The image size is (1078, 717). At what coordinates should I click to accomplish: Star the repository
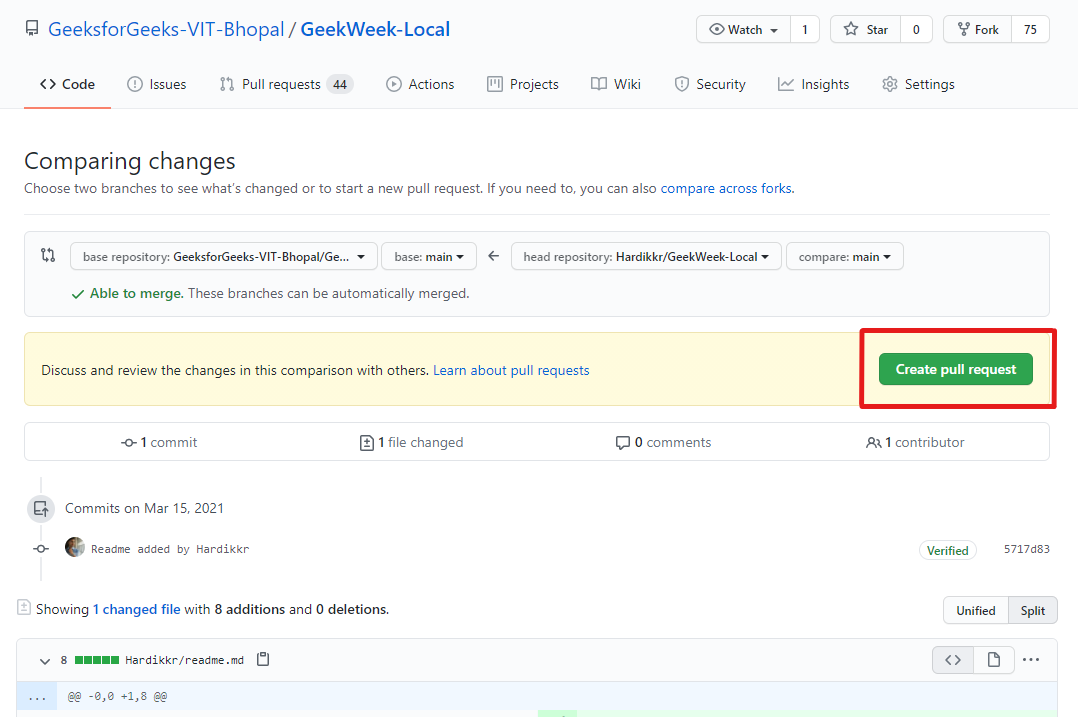pyautogui.click(x=866, y=30)
